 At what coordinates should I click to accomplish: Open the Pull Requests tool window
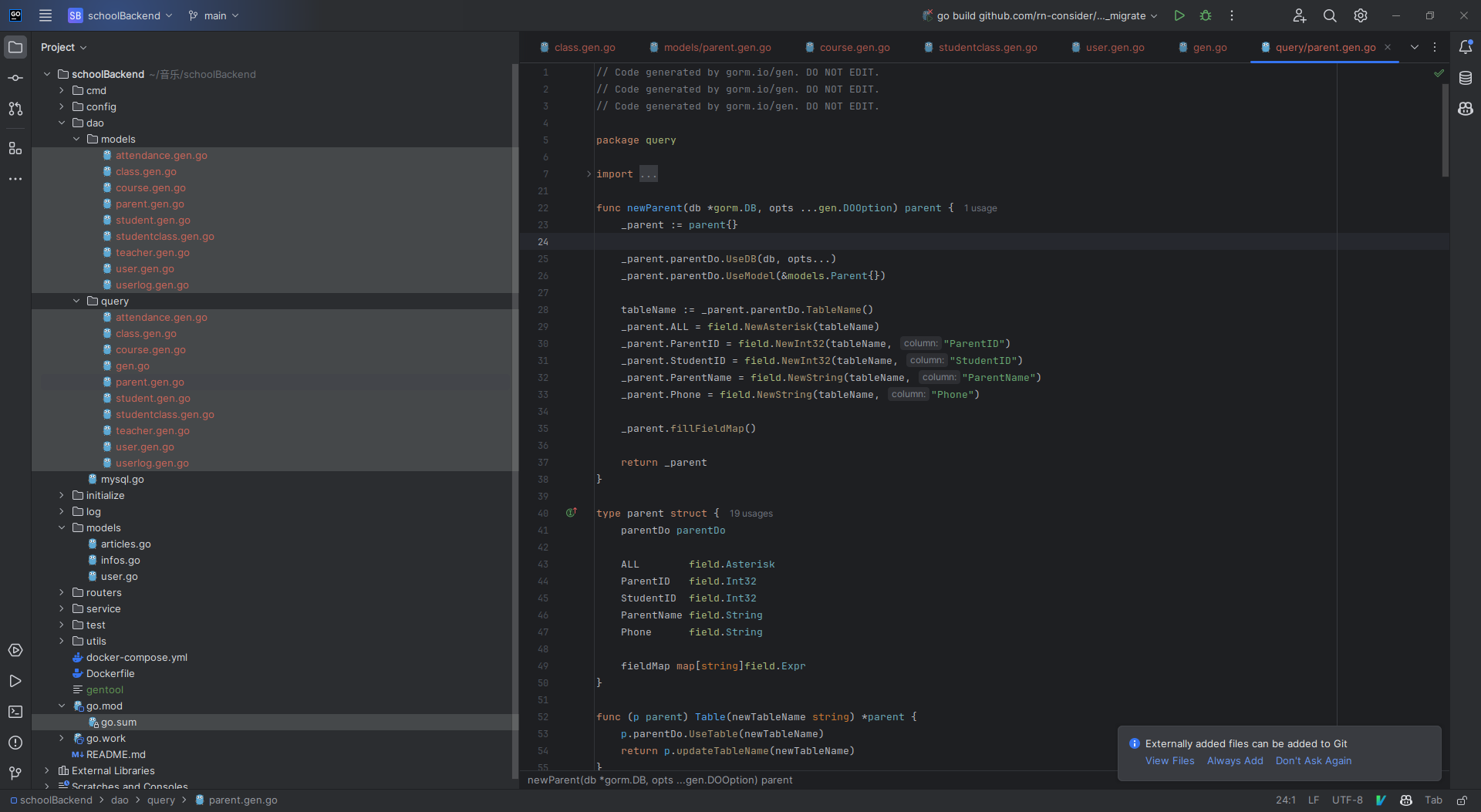pos(15,109)
